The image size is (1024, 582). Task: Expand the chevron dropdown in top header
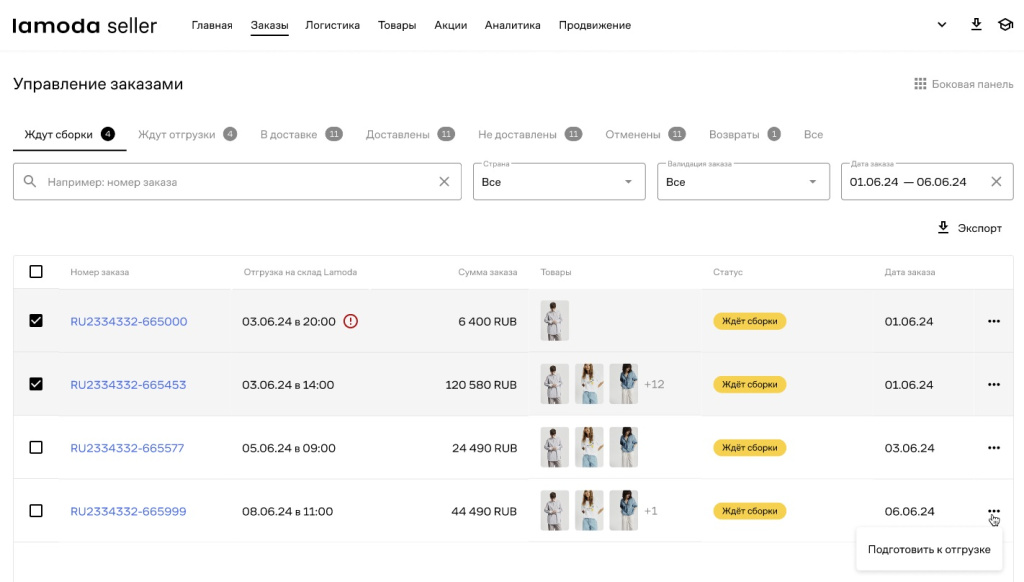coord(941,25)
